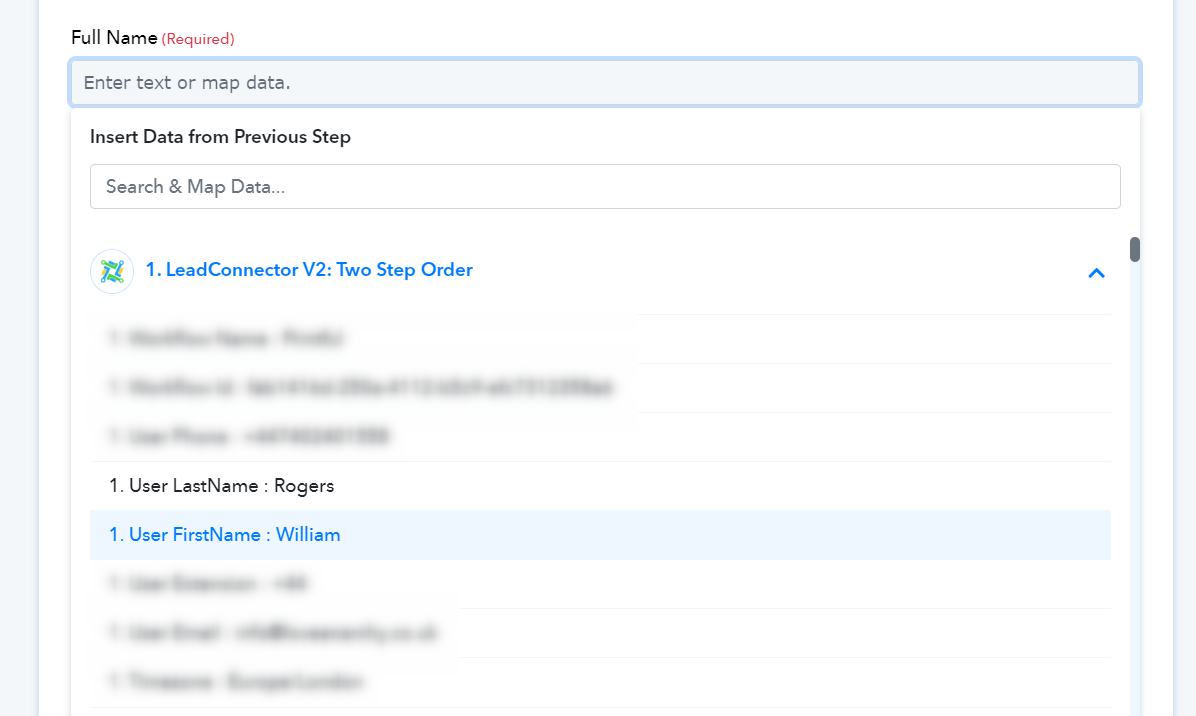Select the blurred Workflow Id data row
Image resolution: width=1196 pixels, height=716 pixels.
(x=360, y=388)
